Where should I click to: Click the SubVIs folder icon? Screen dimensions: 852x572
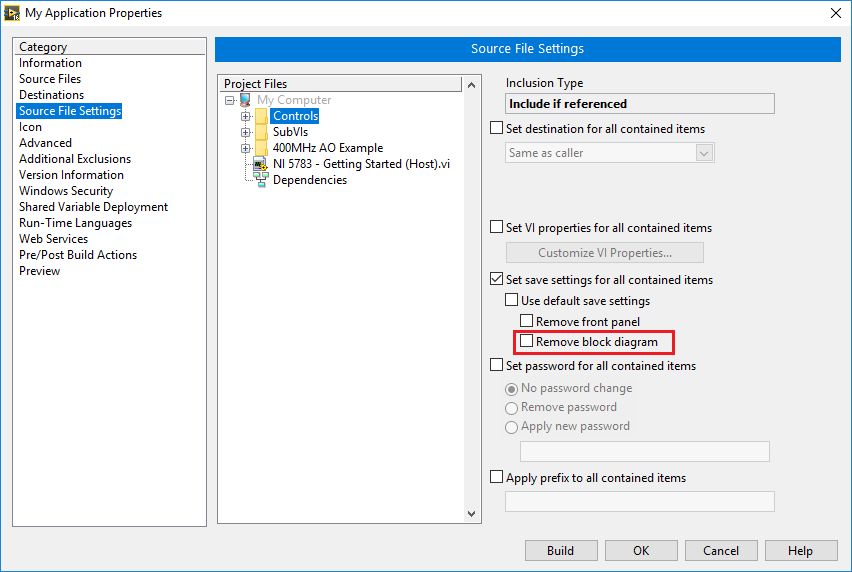(261, 132)
